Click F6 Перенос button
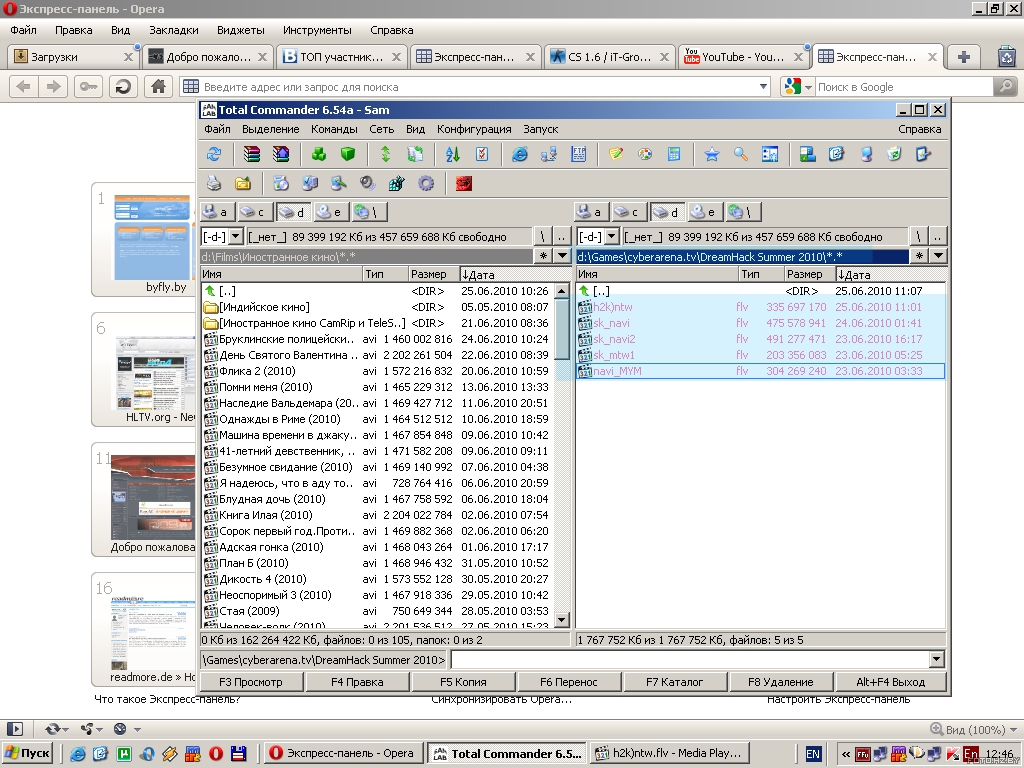The height and width of the screenshot is (768, 1024). [x=569, y=682]
